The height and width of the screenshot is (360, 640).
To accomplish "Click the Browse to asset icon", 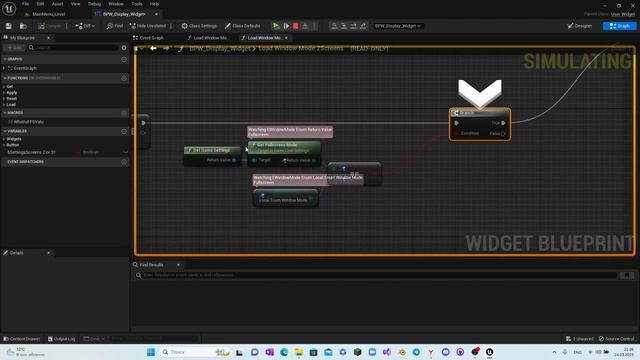I will [x=23, y=26].
